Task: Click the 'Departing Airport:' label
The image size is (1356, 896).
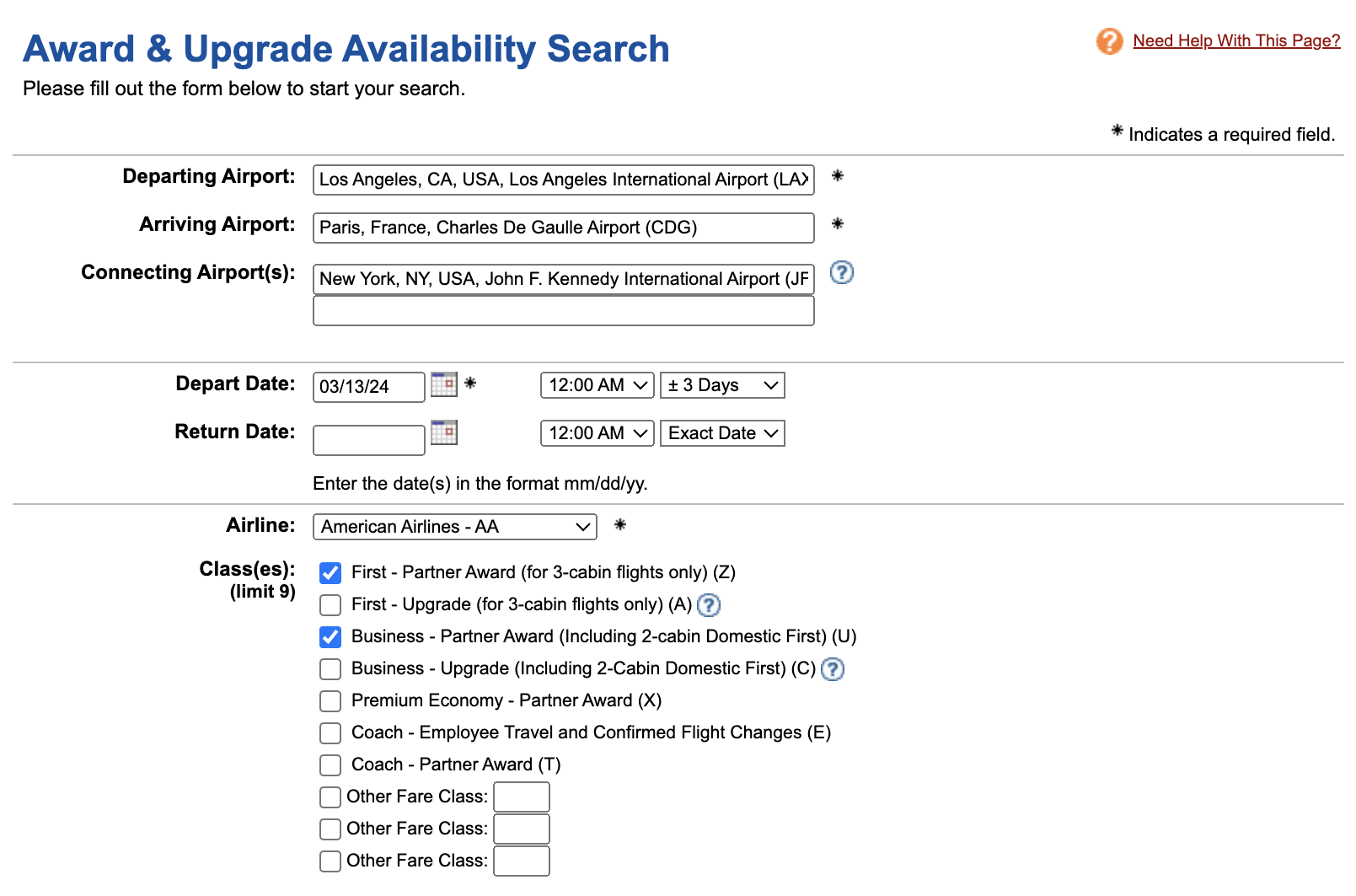Action: [209, 176]
